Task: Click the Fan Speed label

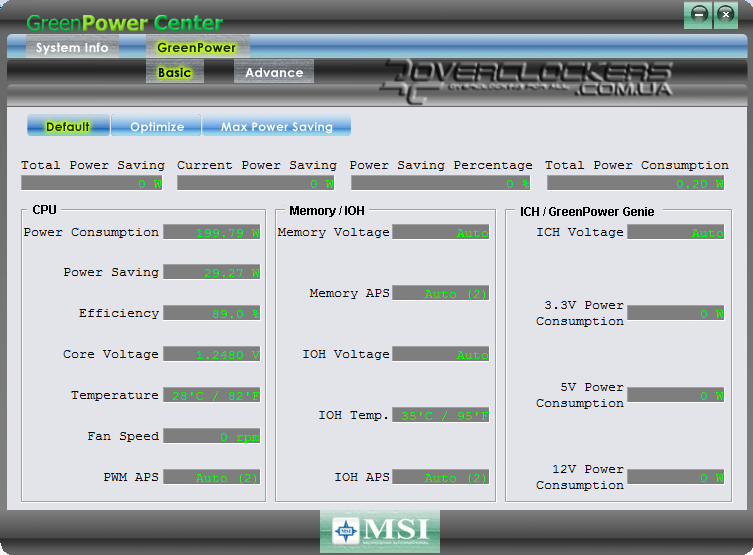Action: click(123, 436)
